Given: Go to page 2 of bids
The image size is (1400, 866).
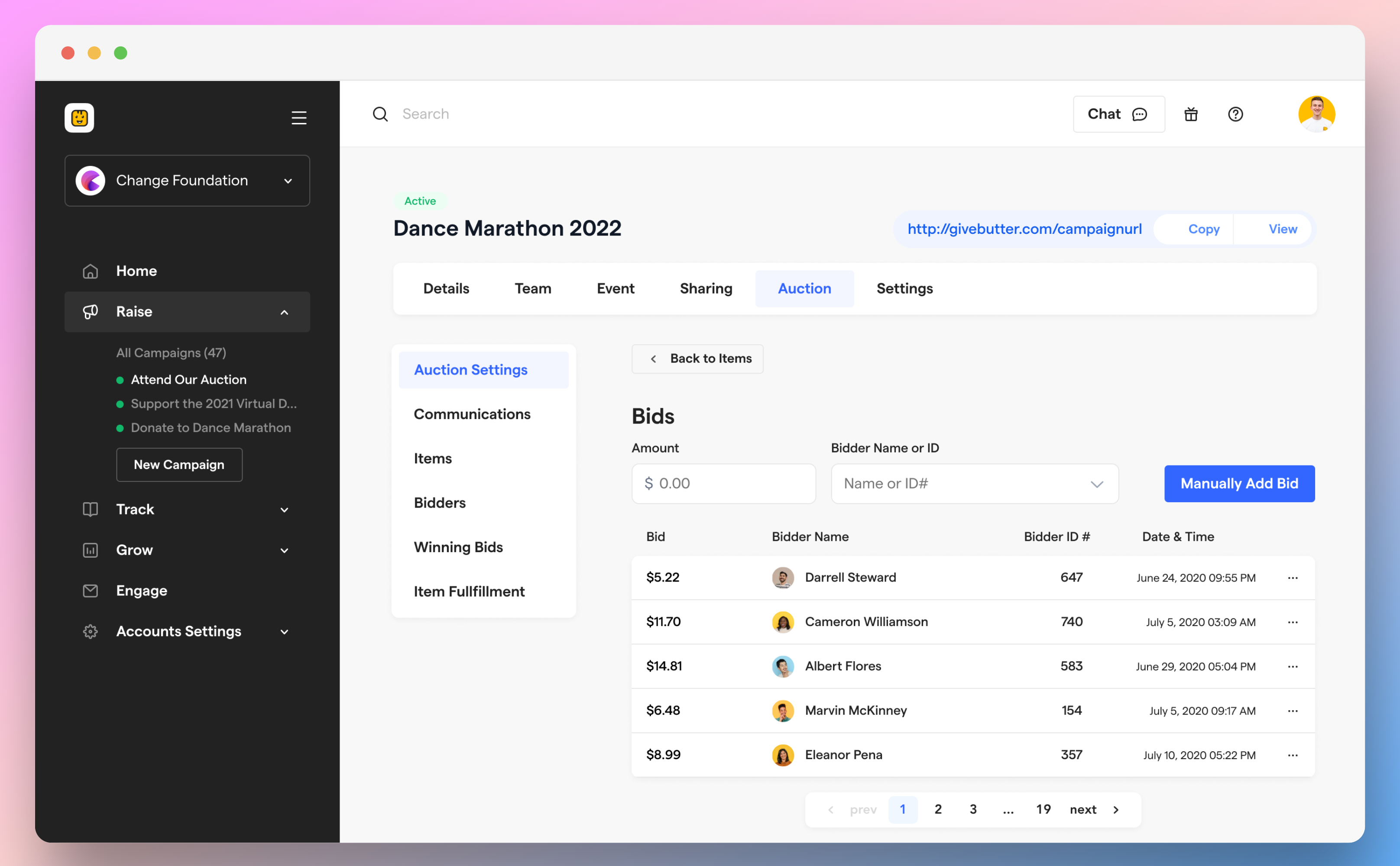Looking at the screenshot, I should [938, 809].
